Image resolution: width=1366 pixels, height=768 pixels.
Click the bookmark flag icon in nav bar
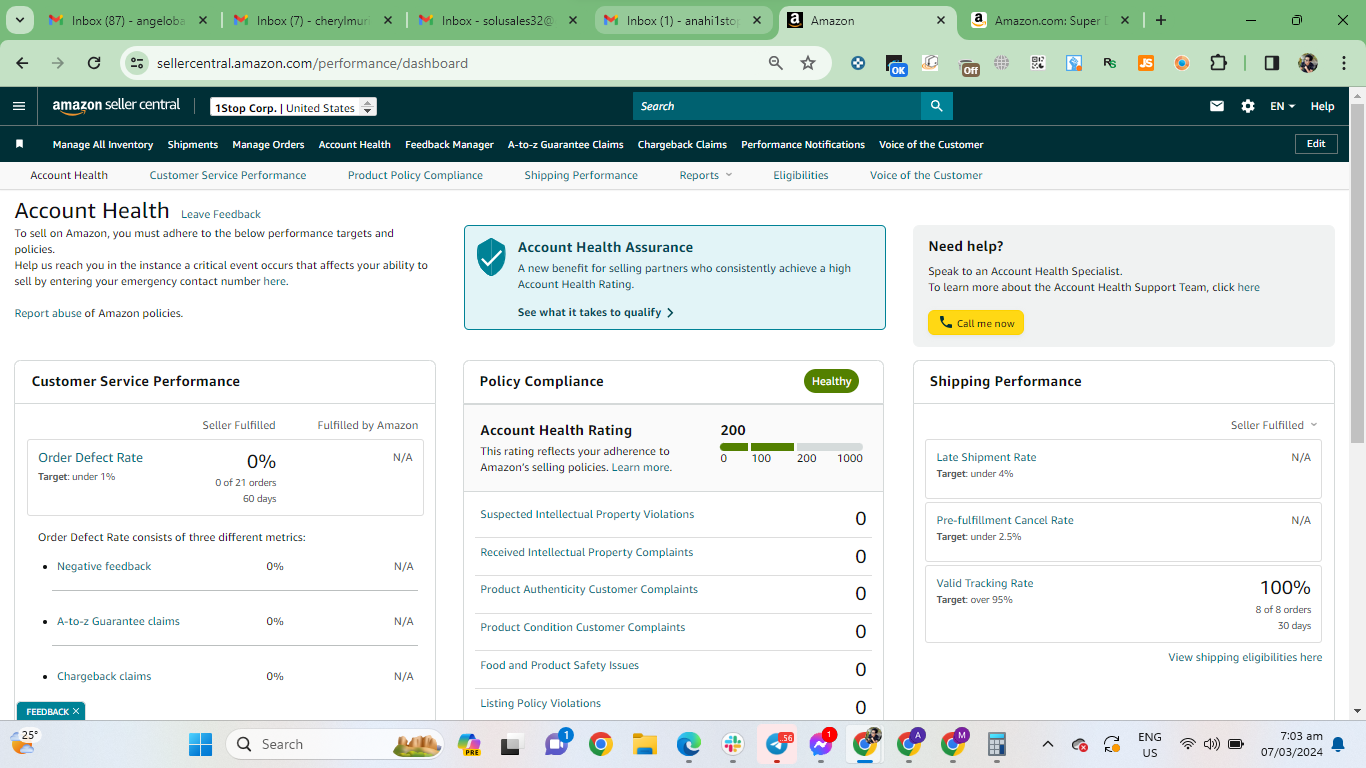(x=19, y=144)
